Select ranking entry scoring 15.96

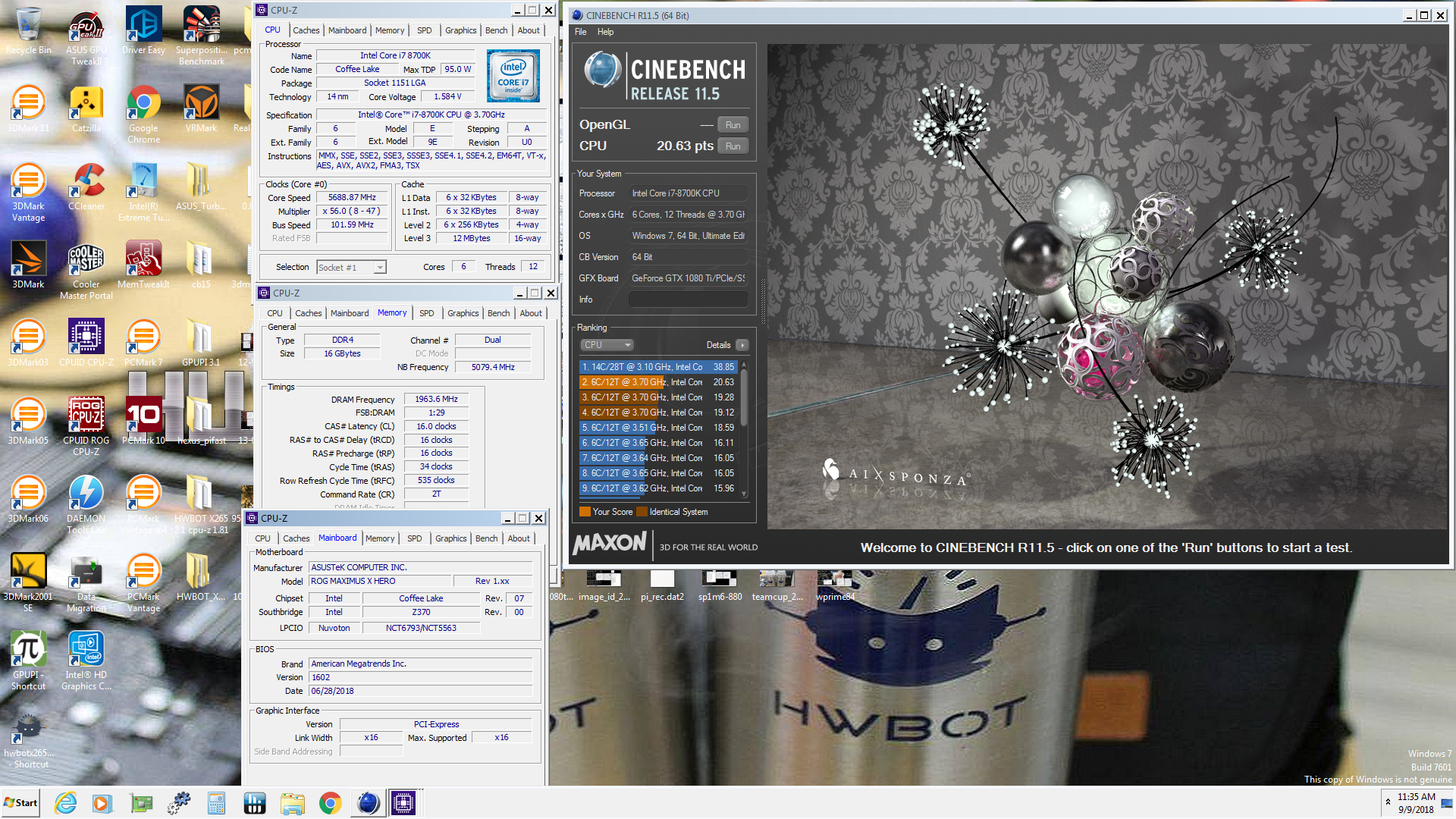[x=658, y=488]
